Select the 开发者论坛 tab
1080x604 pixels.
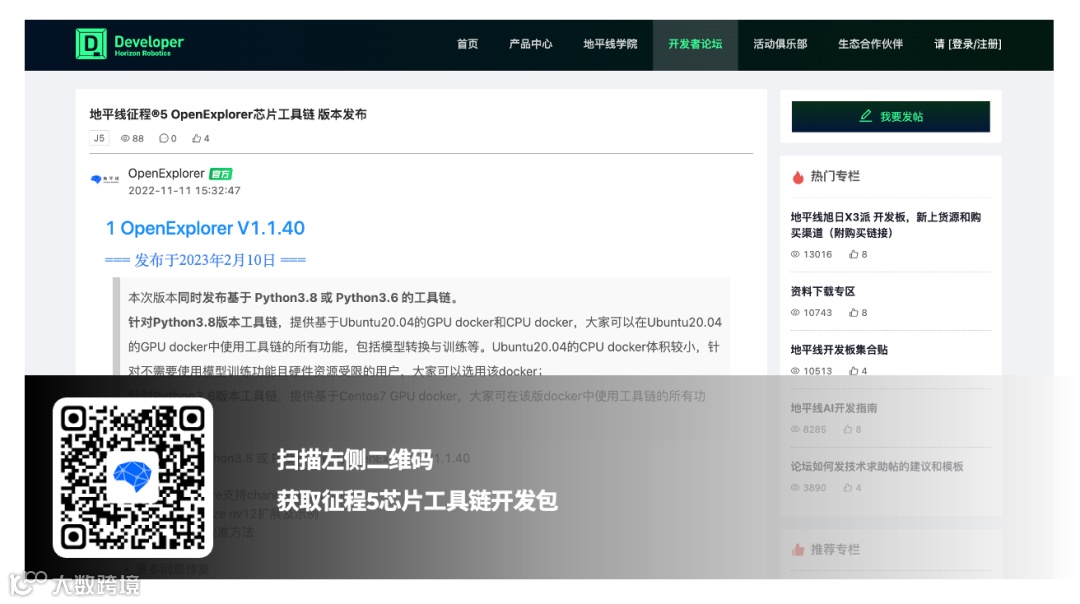tap(695, 44)
